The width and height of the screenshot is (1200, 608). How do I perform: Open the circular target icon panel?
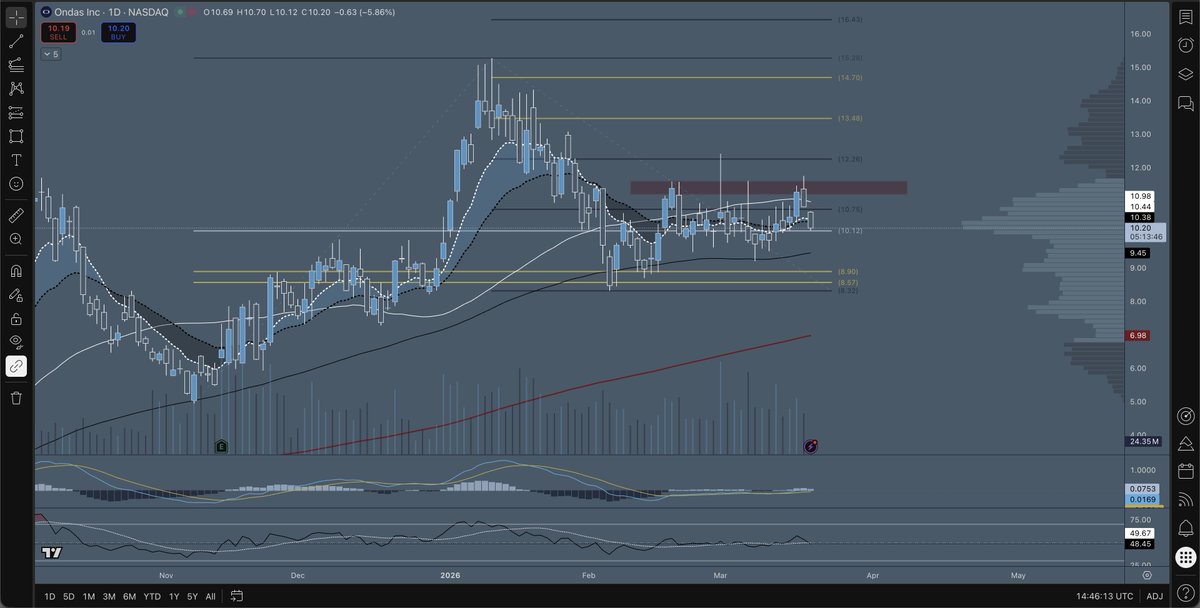(1185, 415)
